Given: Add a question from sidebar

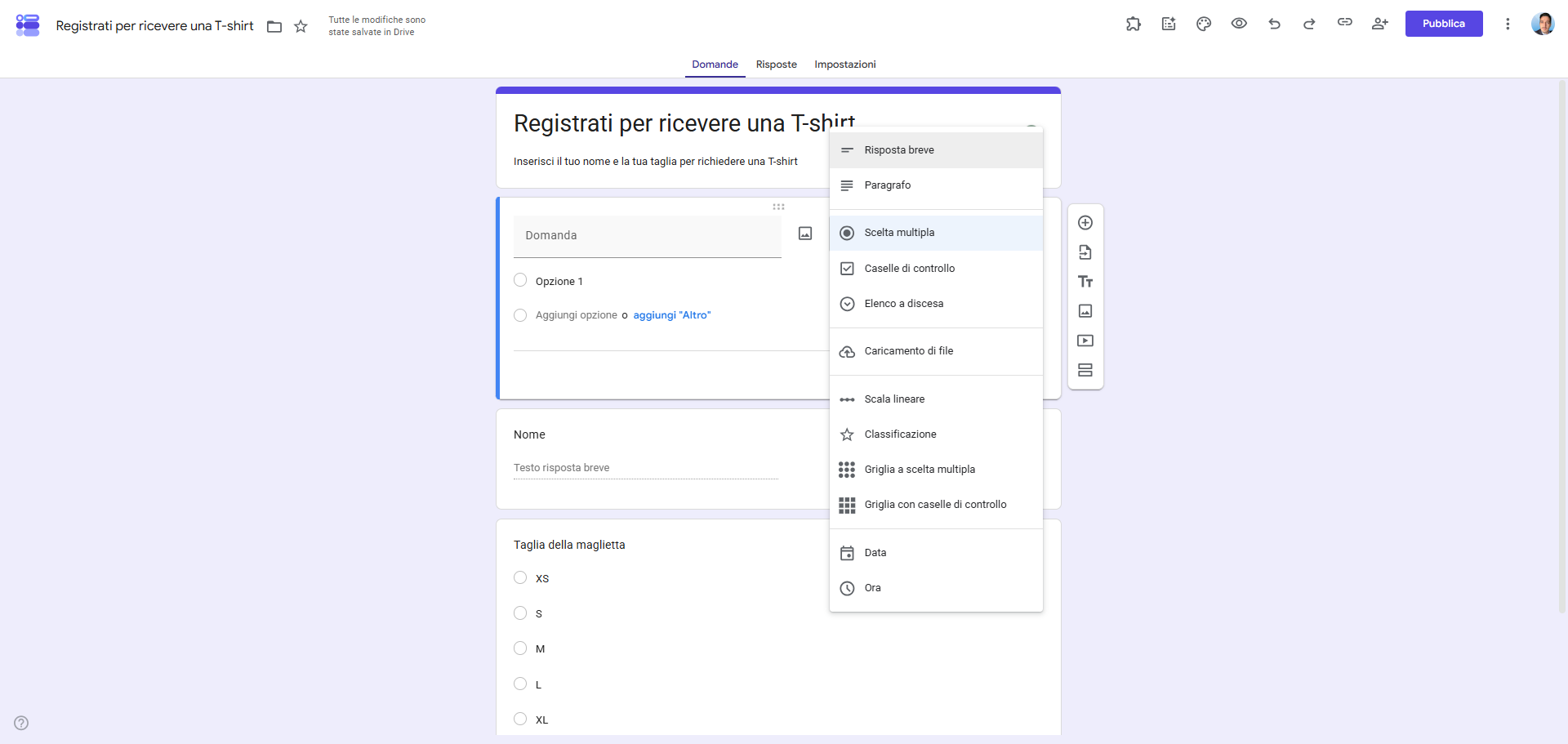Looking at the screenshot, I should point(1085,223).
